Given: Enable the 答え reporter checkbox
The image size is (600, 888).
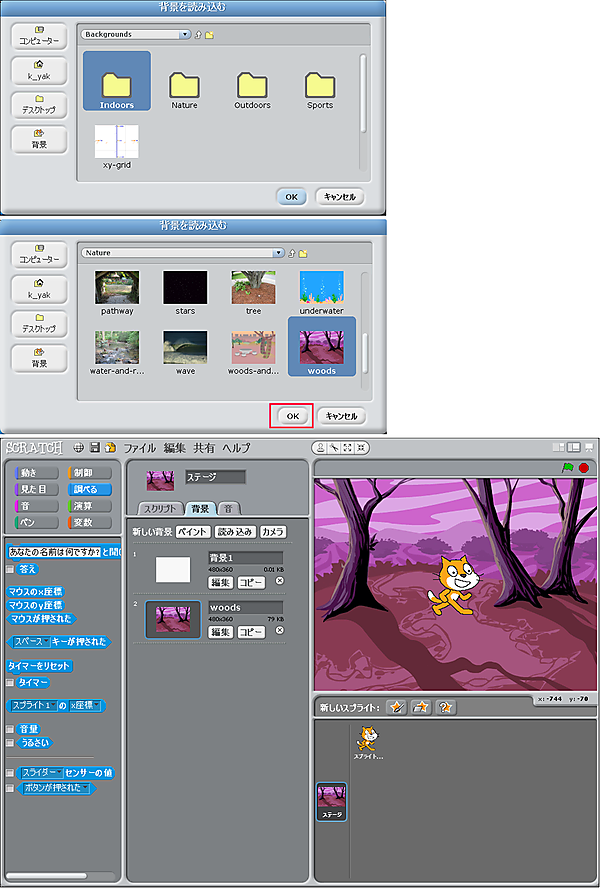Looking at the screenshot, I should coord(10,569).
